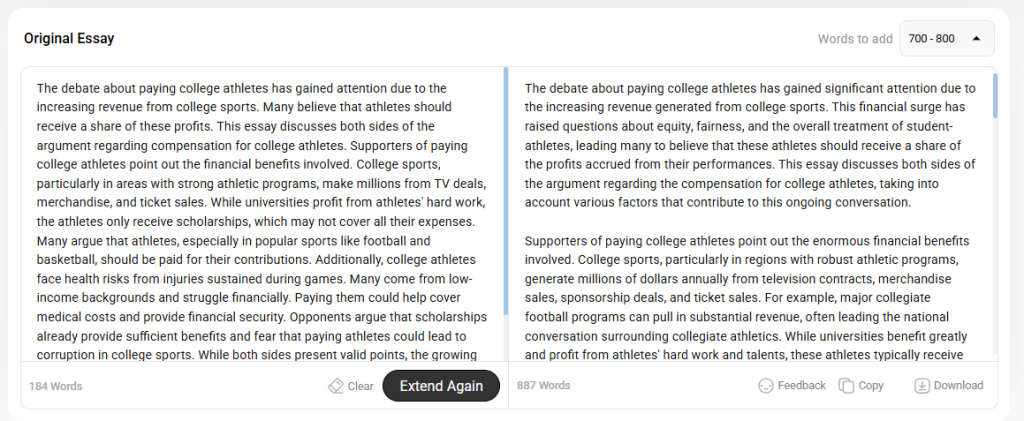Click the Download text label

(958, 385)
